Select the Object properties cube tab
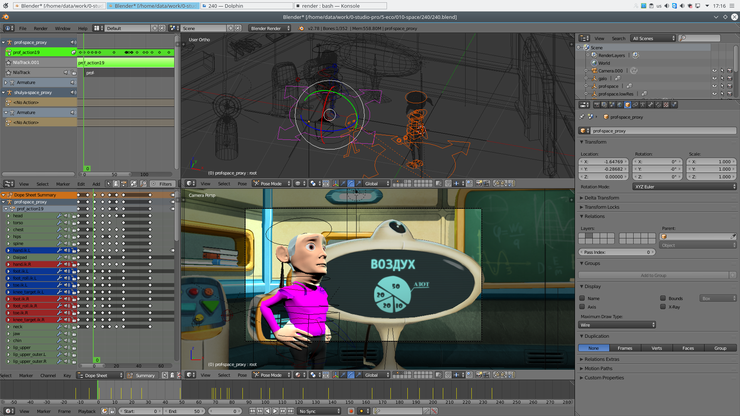This screenshot has height=416, width=740. [x=628, y=105]
